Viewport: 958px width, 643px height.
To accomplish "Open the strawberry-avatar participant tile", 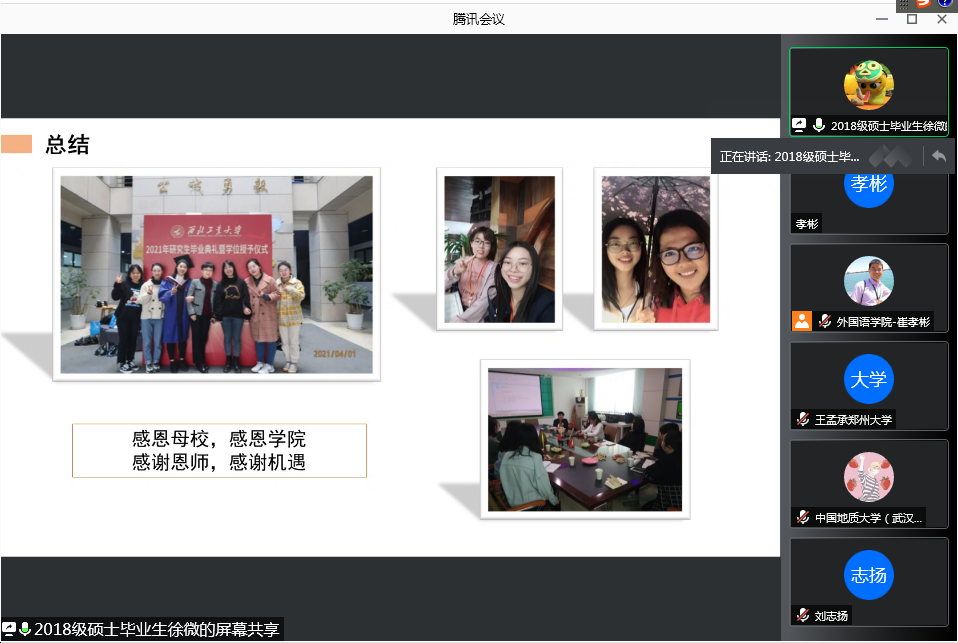I will 868,477.
